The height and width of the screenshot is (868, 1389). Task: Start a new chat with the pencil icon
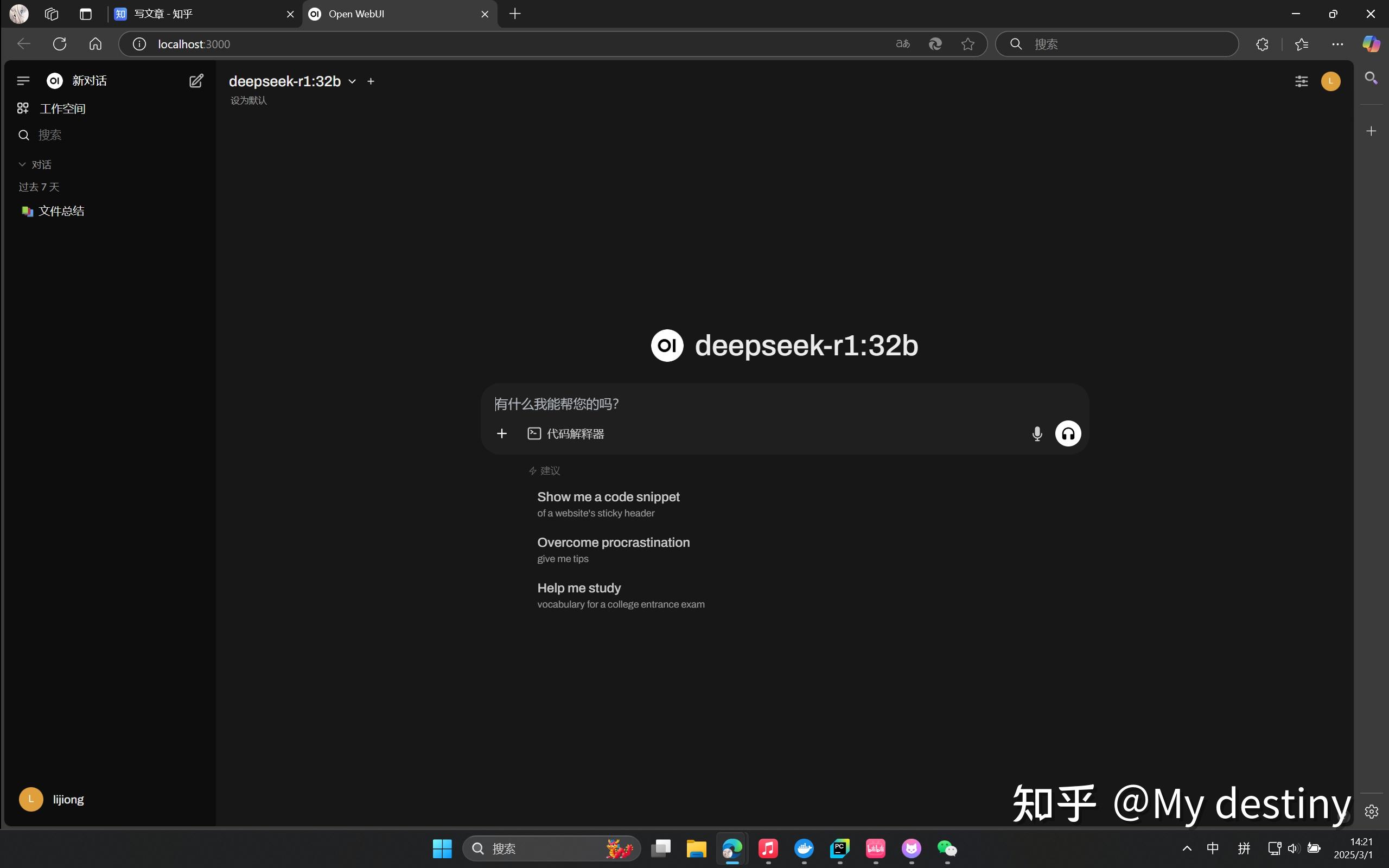196,80
